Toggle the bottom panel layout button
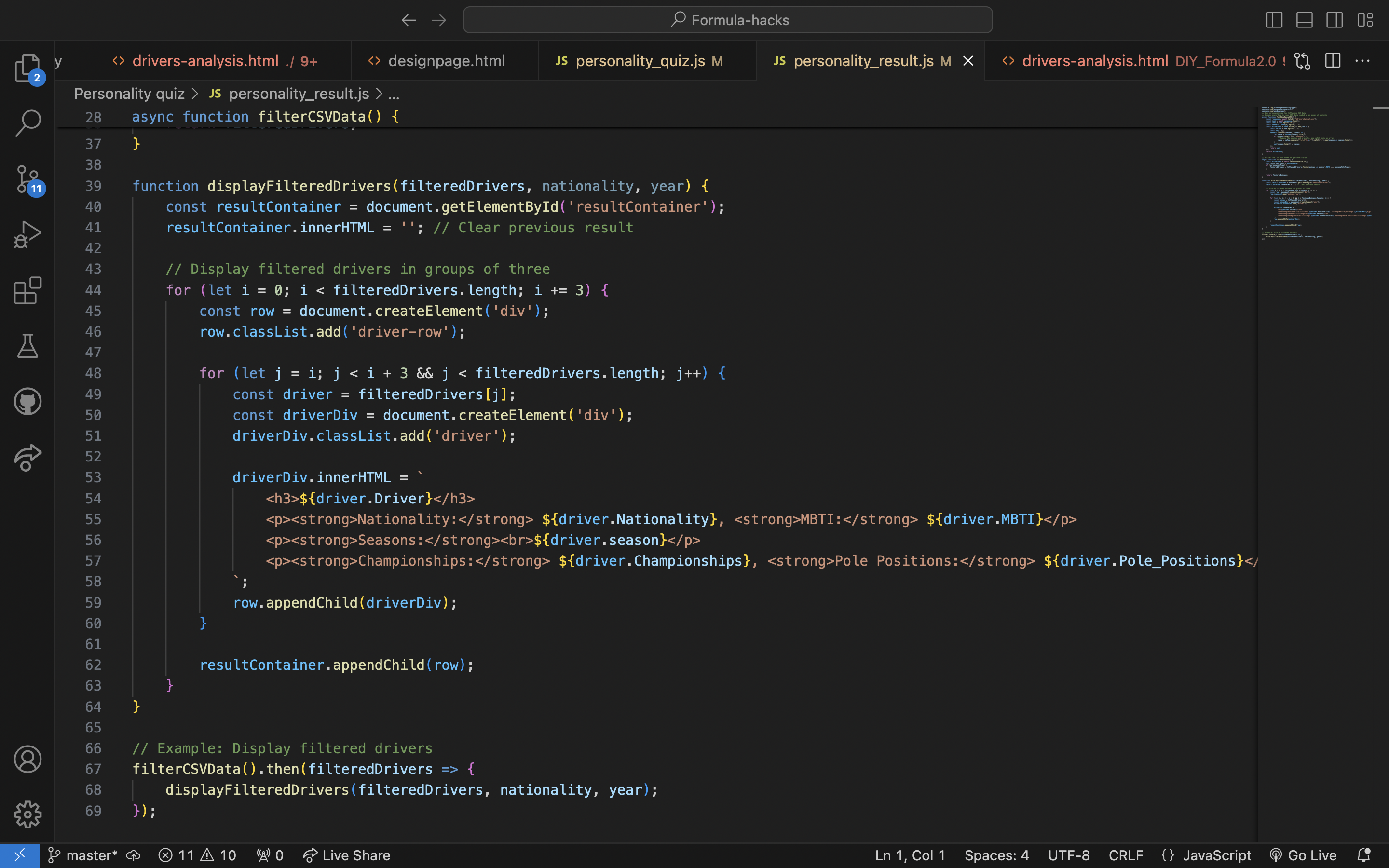Screen dimensions: 1389x868 click(x=1304, y=20)
